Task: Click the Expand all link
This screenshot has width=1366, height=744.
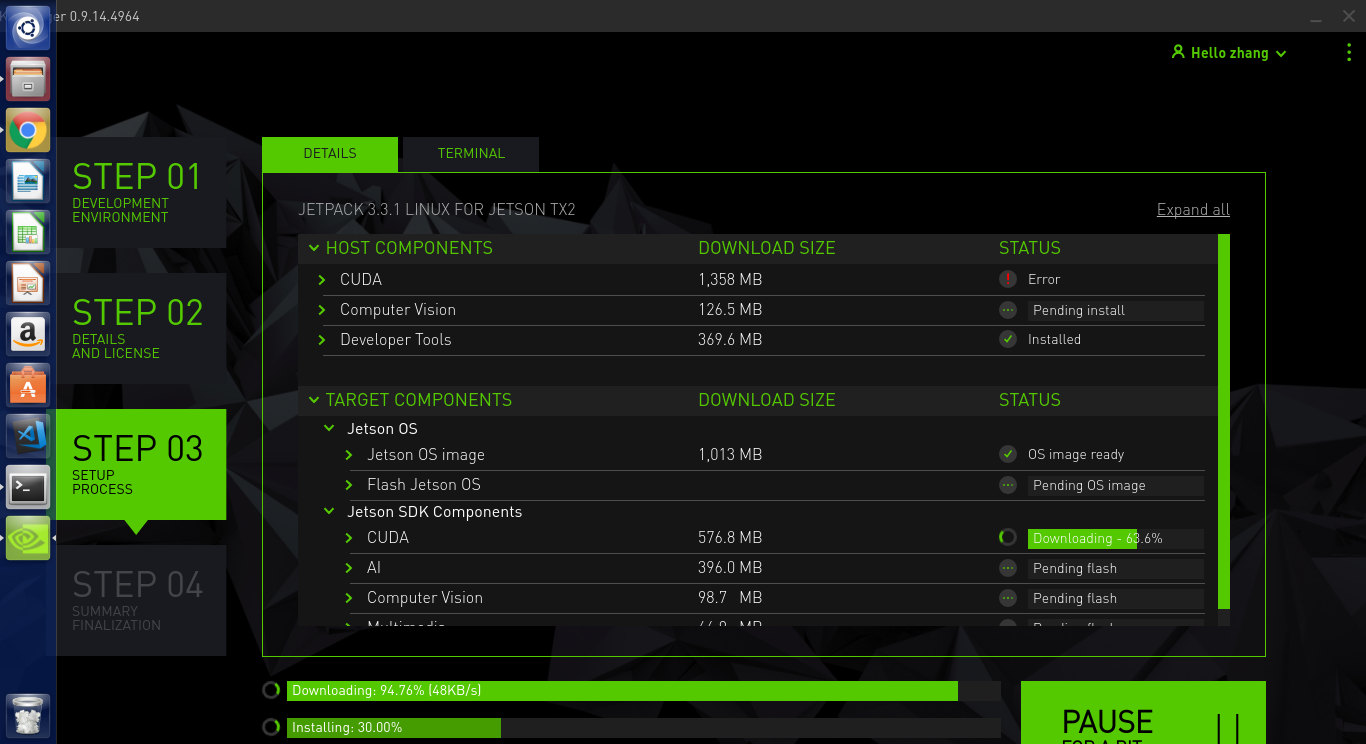Action: pos(1193,210)
